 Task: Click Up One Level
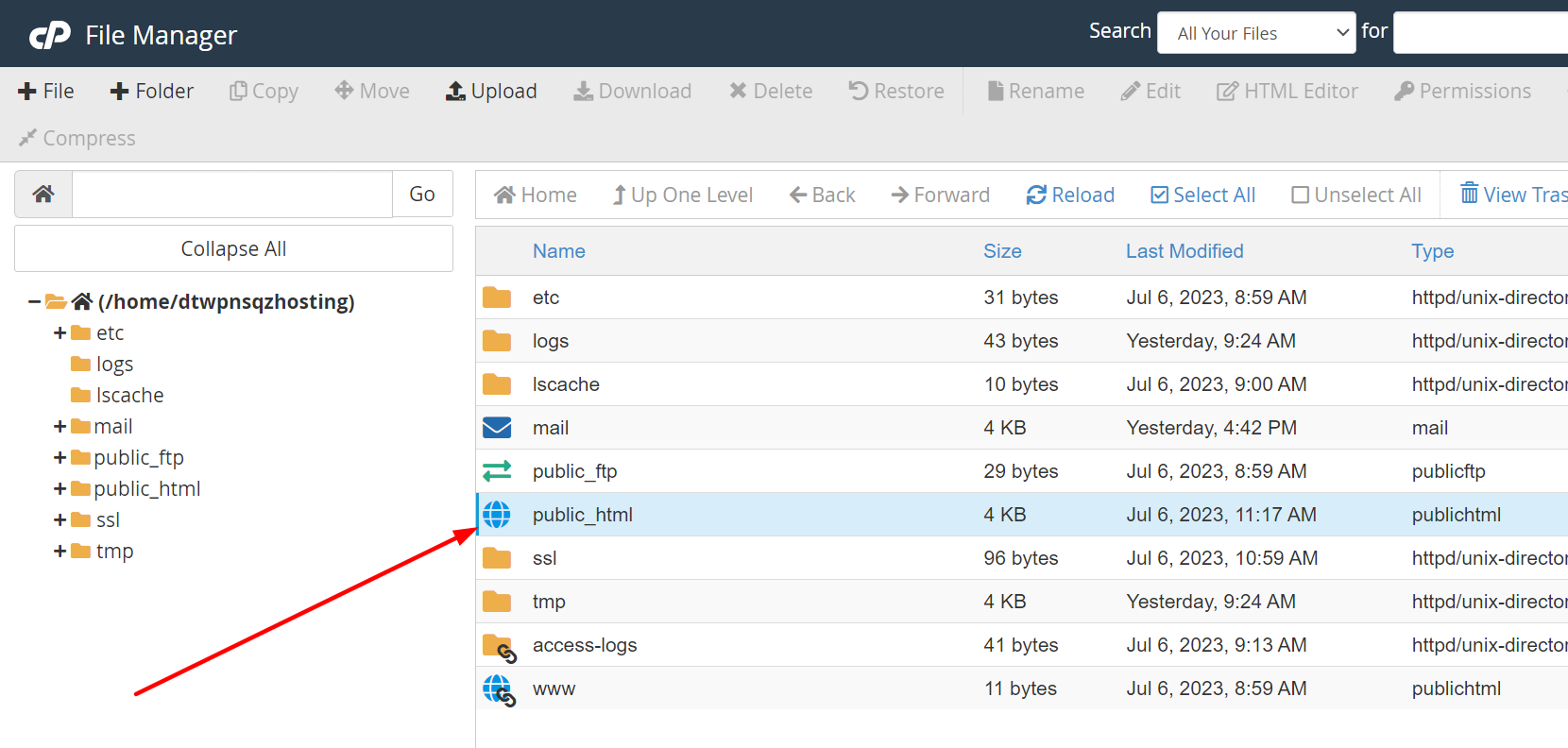coord(683,195)
